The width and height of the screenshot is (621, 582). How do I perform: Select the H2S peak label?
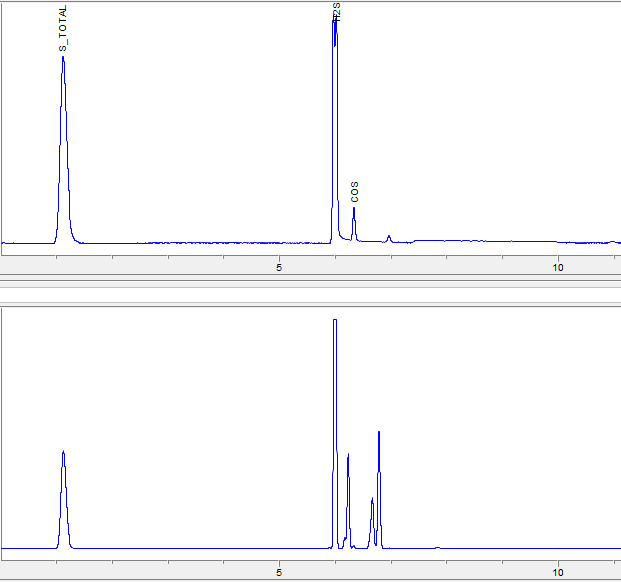(336, 12)
